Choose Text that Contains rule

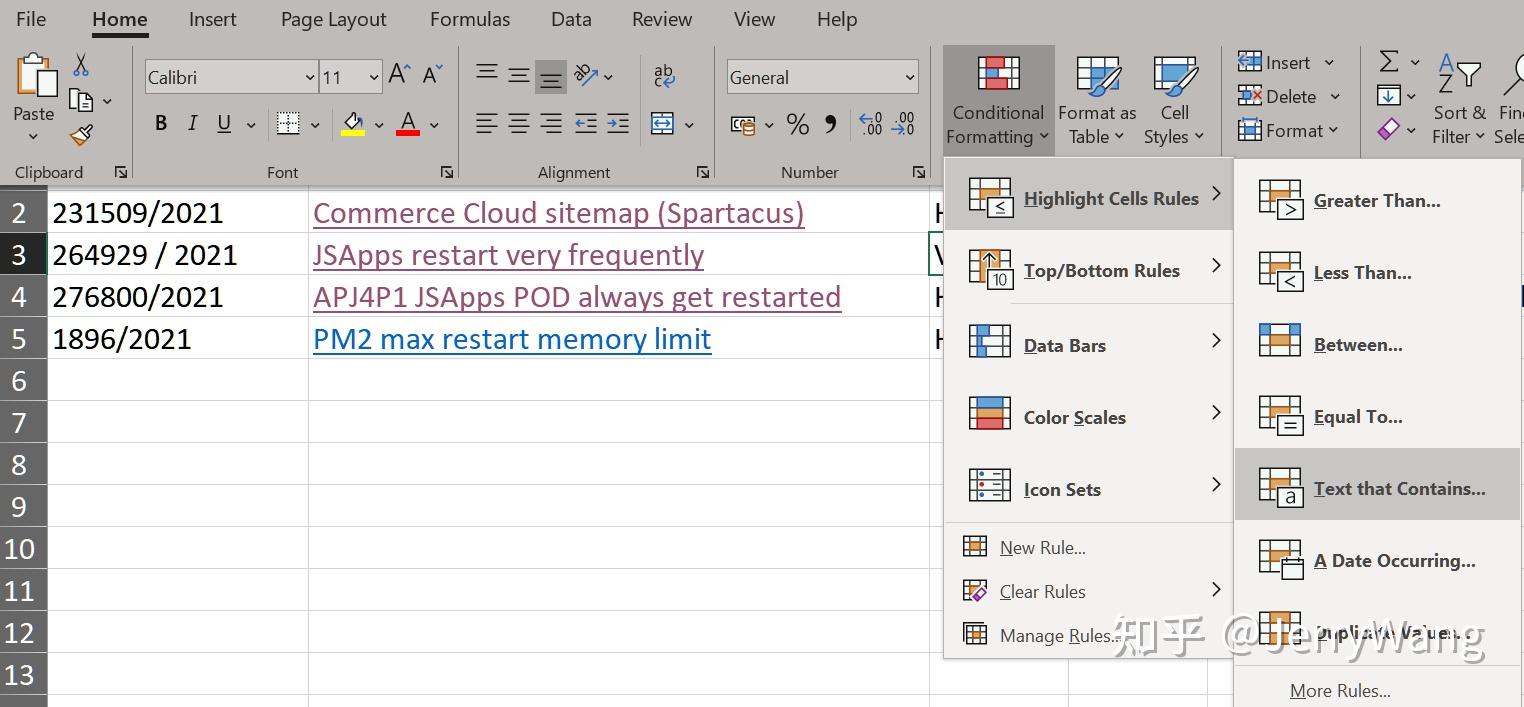pos(1398,488)
